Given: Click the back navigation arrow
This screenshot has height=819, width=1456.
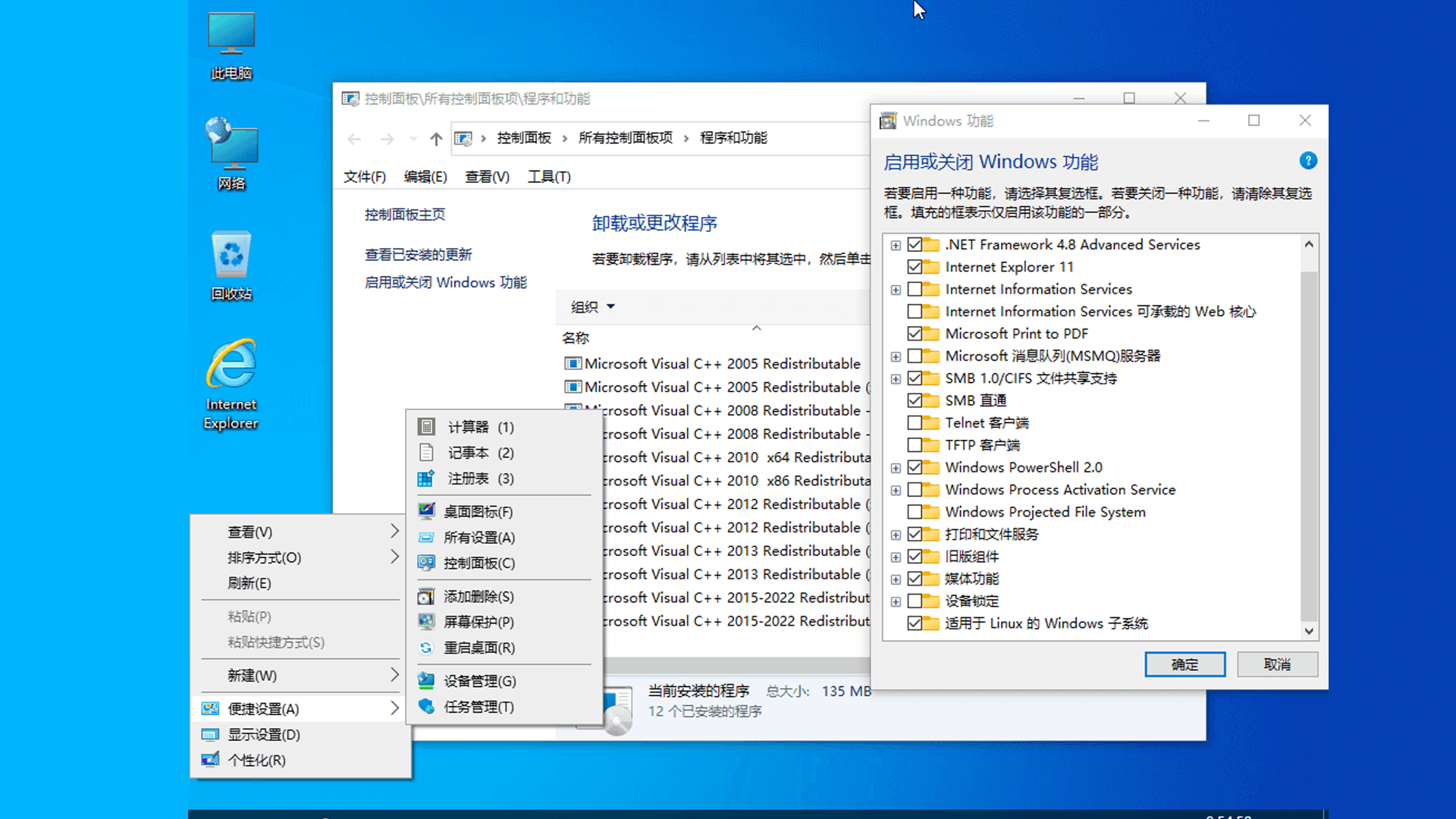Looking at the screenshot, I should [x=353, y=139].
